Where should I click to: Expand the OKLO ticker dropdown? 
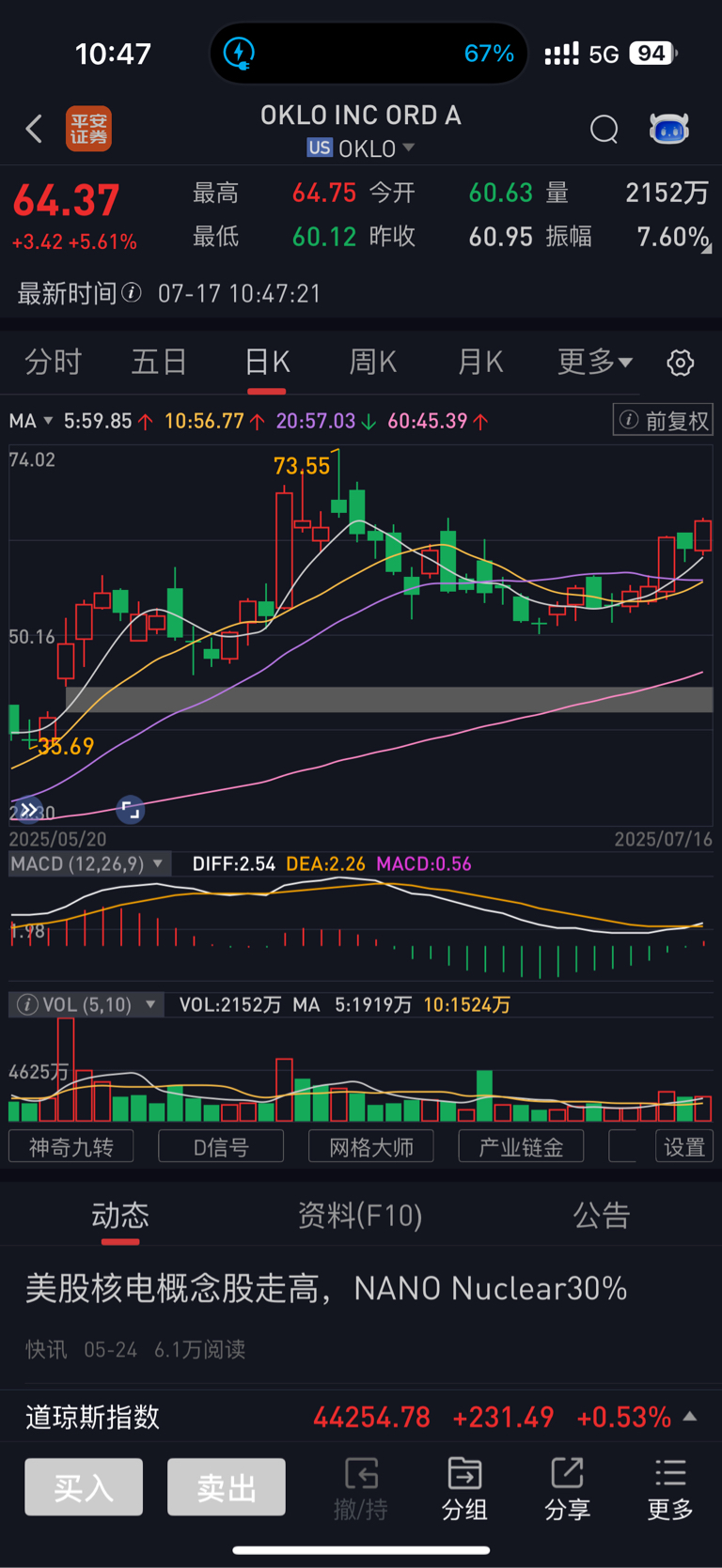(x=409, y=147)
